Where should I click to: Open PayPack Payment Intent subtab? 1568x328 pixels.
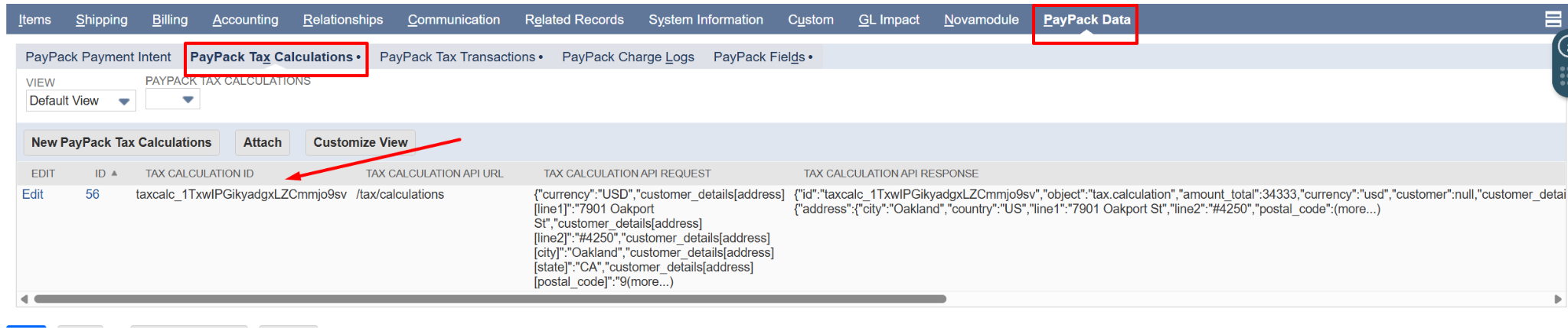click(x=98, y=57)
